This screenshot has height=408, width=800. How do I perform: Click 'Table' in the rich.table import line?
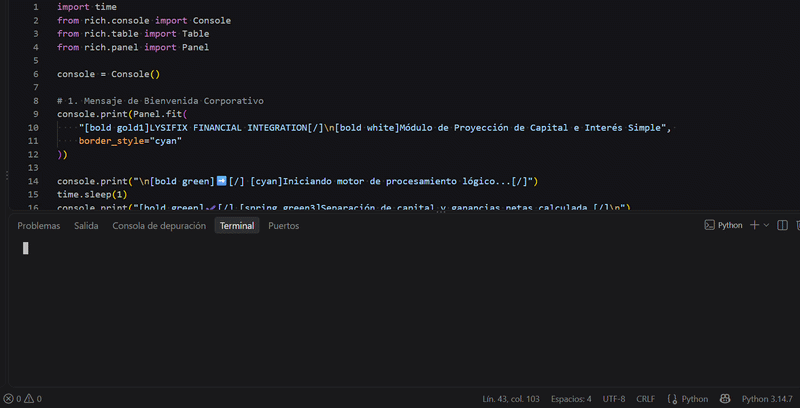[x=195, y=34]
